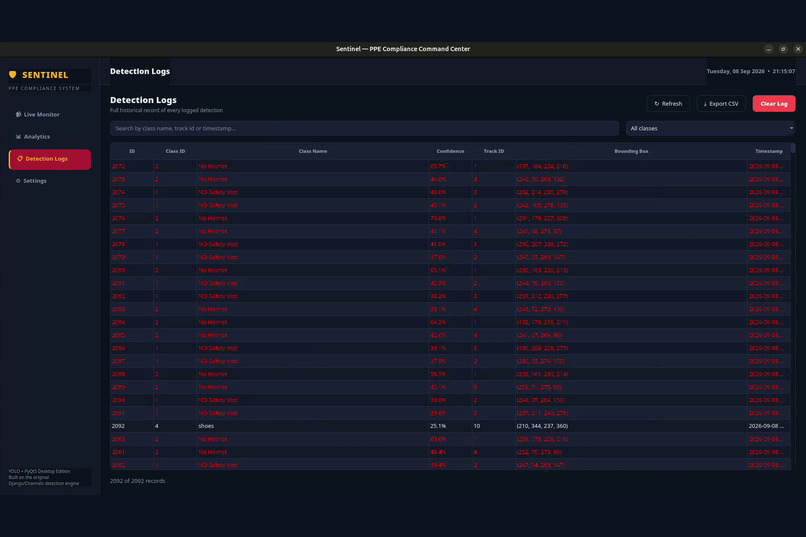The image size is (806, 537).
Task: Sort by the Class ID column header
Action: point(175,151)
